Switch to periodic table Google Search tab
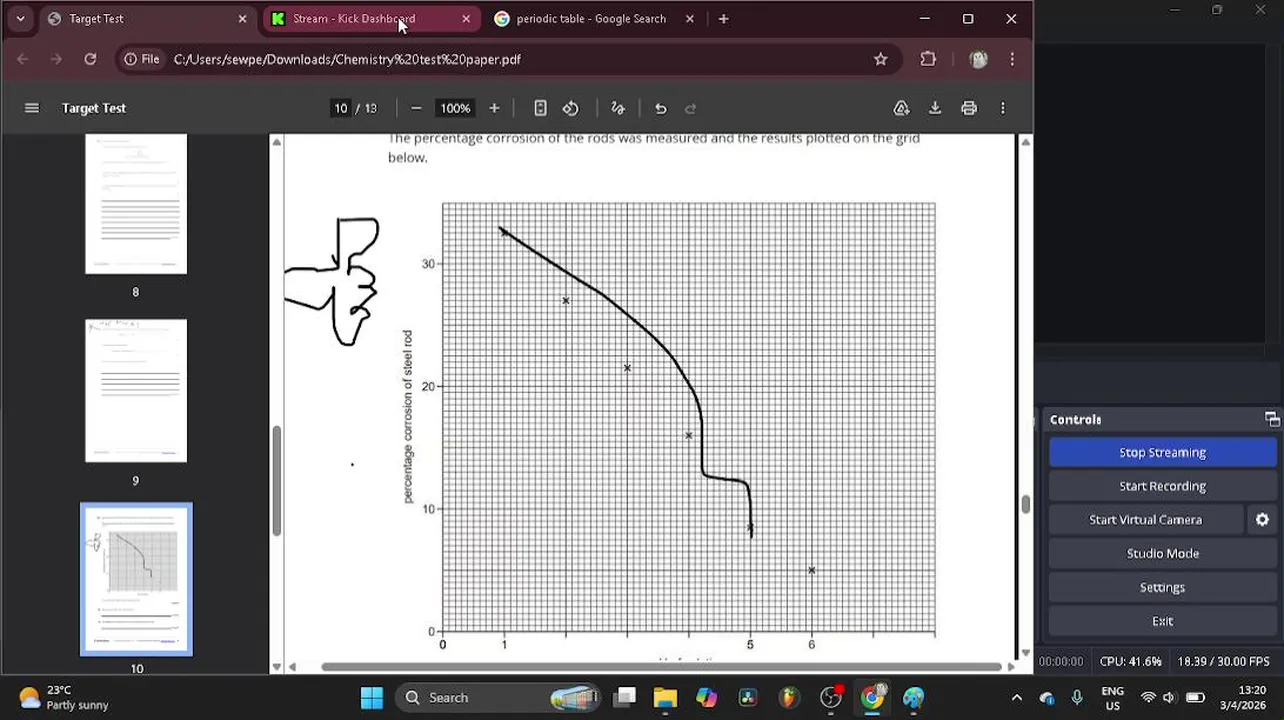 click(x=594, y=18)
